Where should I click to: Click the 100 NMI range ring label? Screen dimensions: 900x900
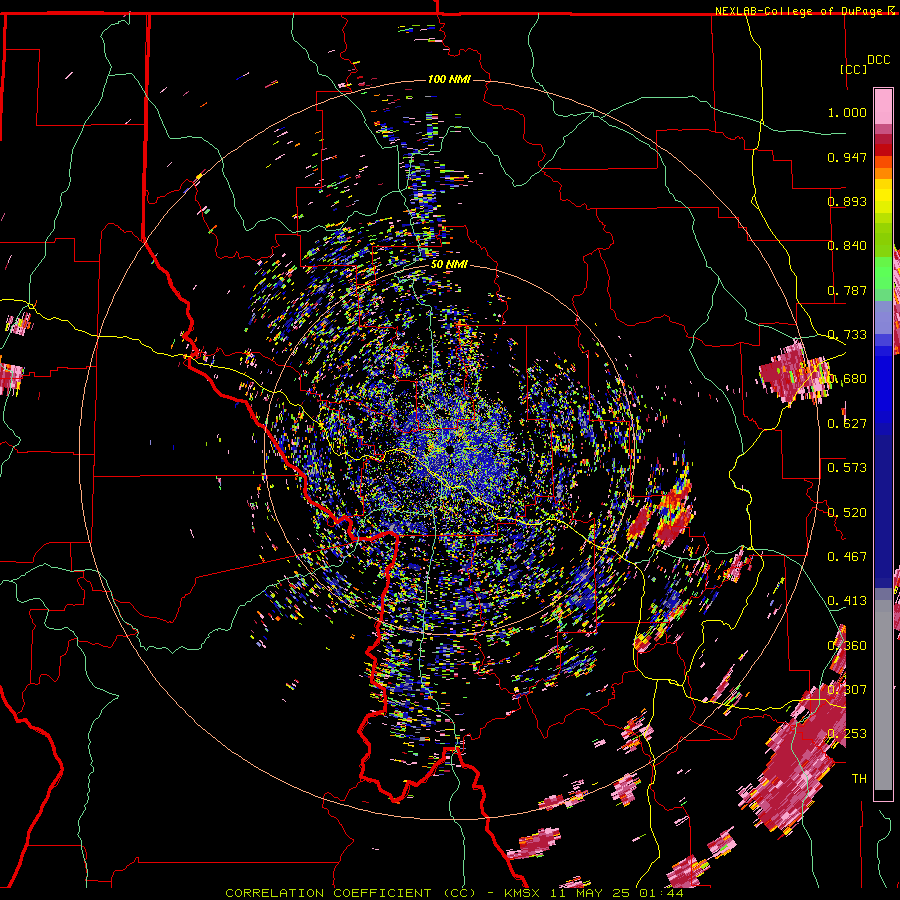pyautogui.click(x=449, y=79)
